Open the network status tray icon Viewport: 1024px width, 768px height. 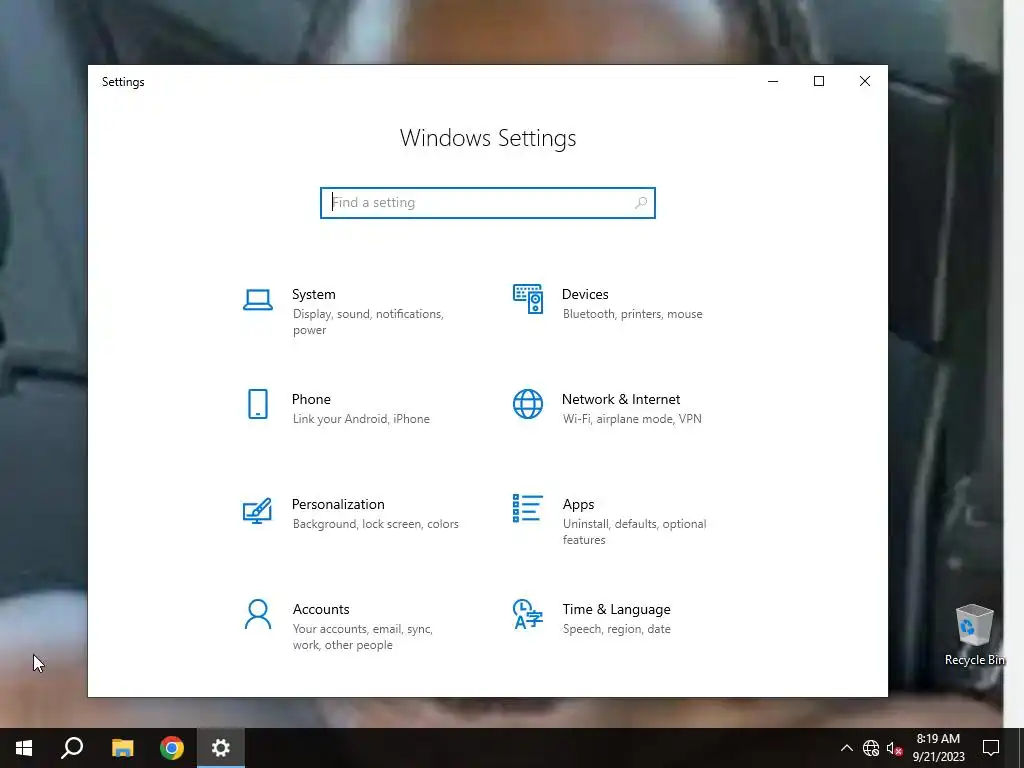871,748
